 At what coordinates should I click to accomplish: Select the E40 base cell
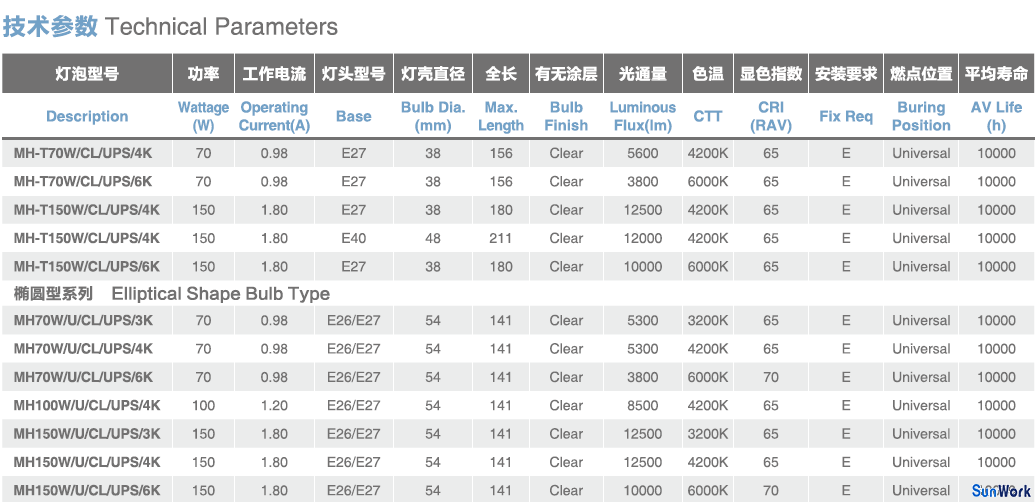[x=353, y=238]
